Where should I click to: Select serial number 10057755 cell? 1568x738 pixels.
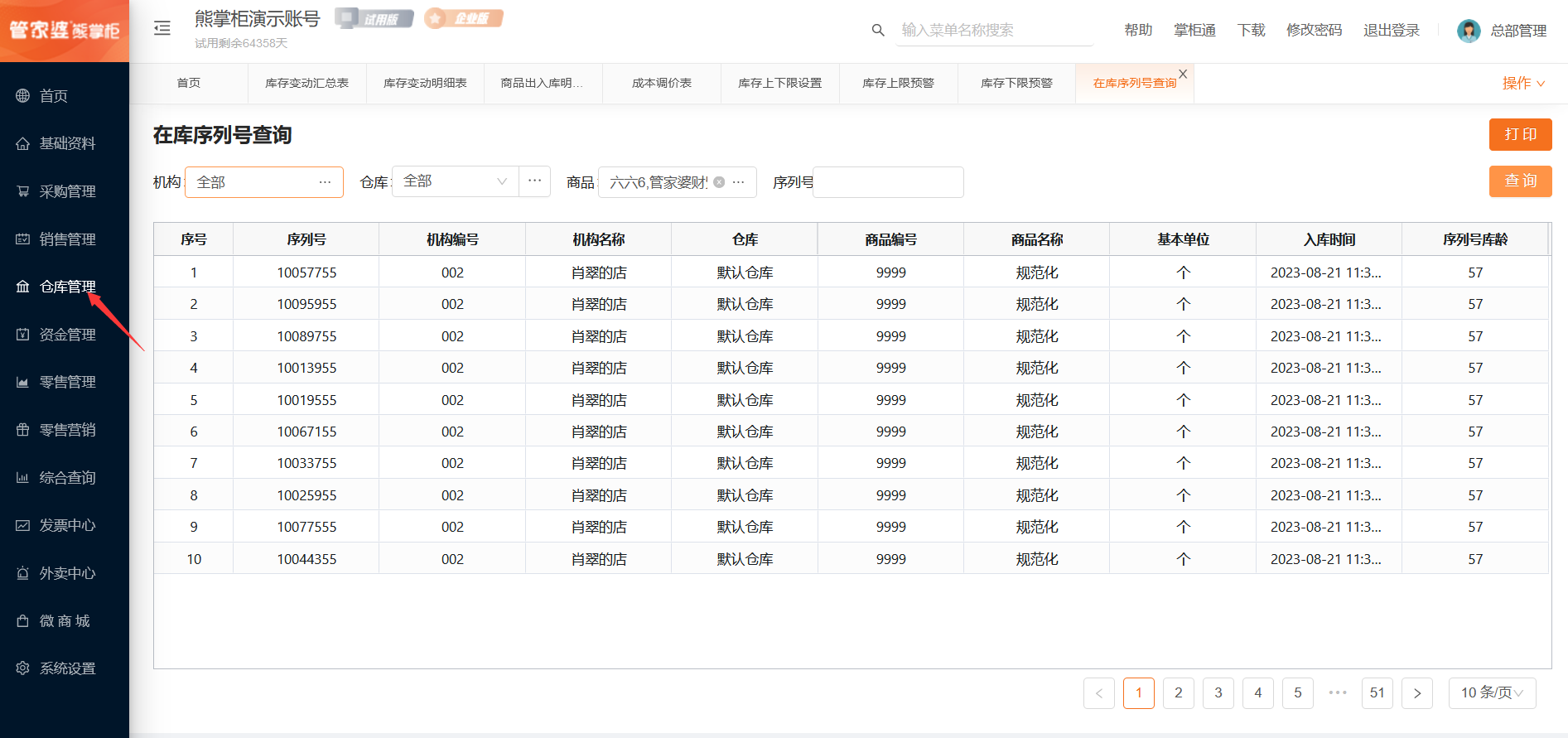pyautogui.click(x=306, y=273)
